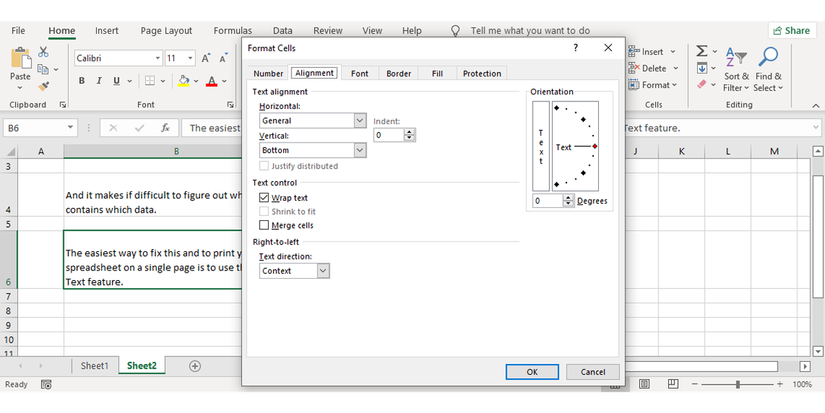Switch to Page Break Preview icon
Image resolution: width=825 pixels, height=413 pixels.
tap(673, 384)
